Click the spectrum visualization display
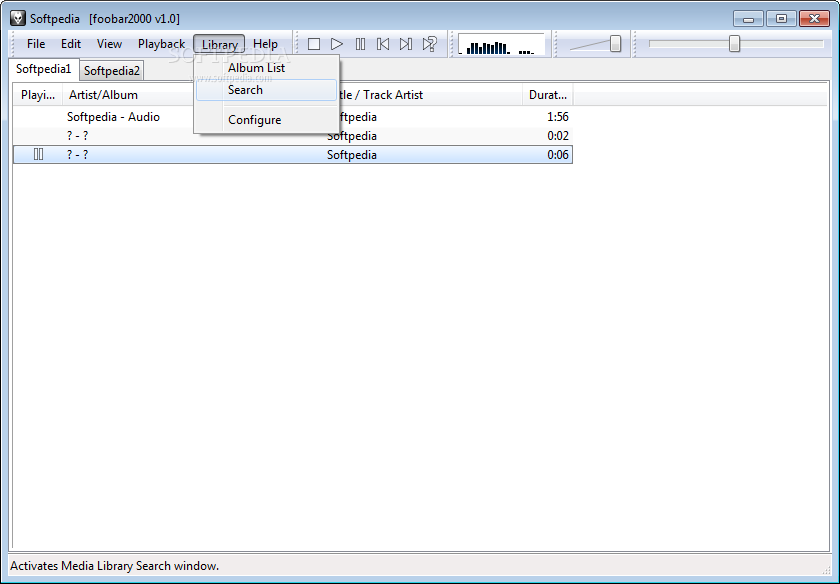This screenshot has width=840, height=584. click(501, 44)
